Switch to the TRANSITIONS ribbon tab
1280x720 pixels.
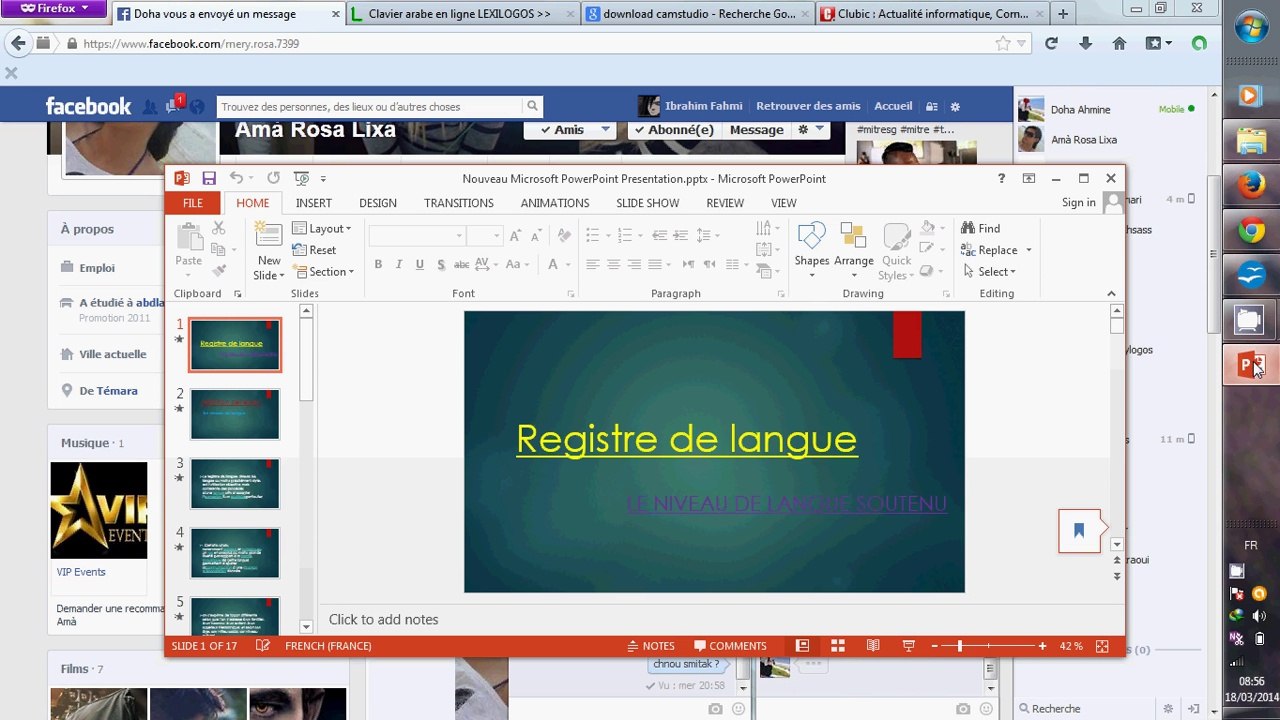(x=459, y=203)
